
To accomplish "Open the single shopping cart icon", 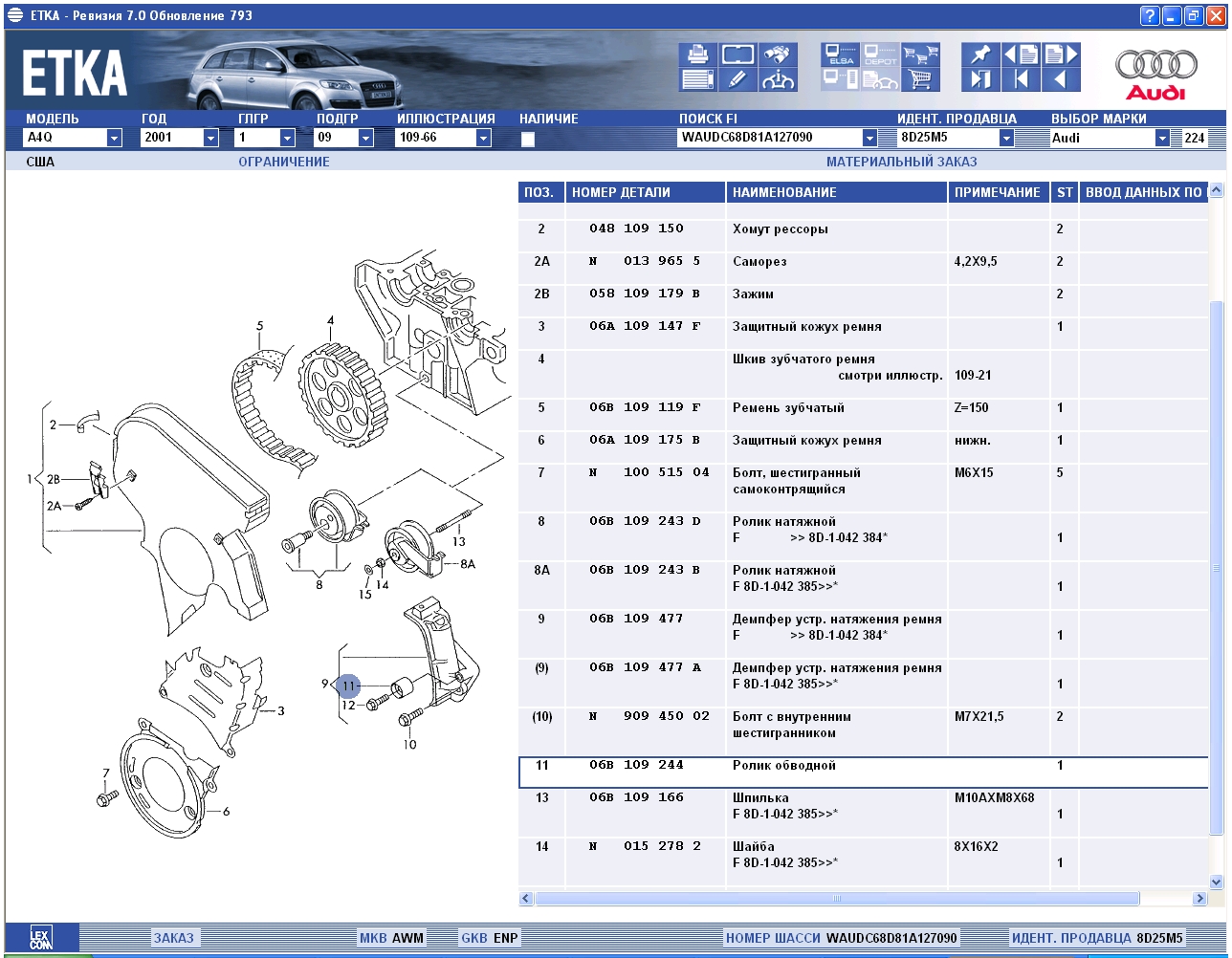I will 920,79.
